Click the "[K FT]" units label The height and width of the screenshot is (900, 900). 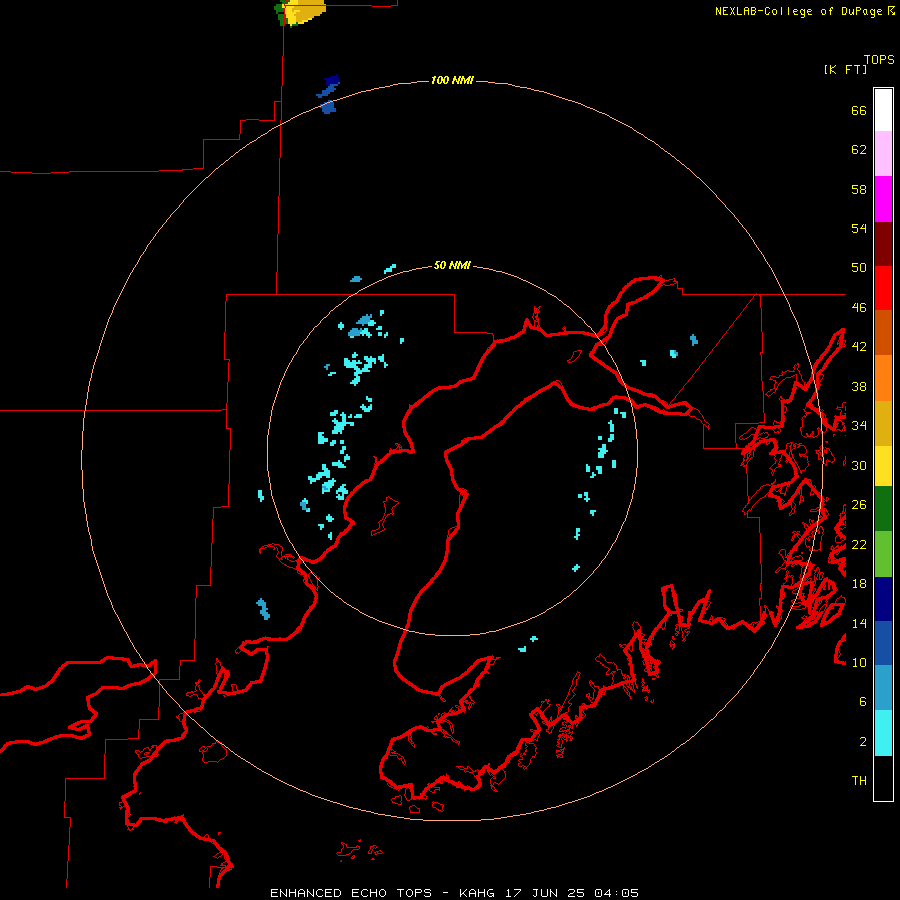click(845, 70)
